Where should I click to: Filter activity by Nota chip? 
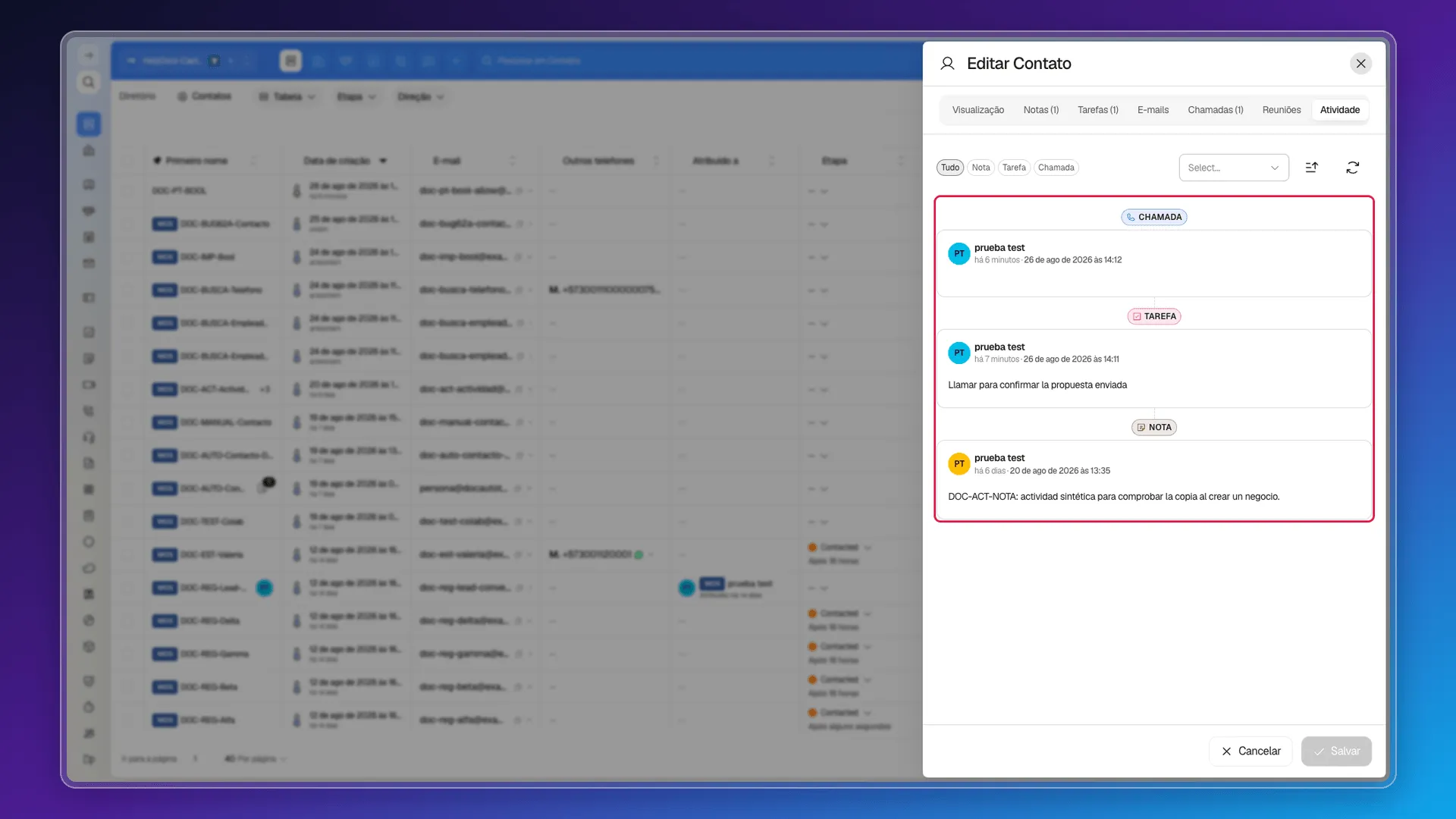point(981,168)
